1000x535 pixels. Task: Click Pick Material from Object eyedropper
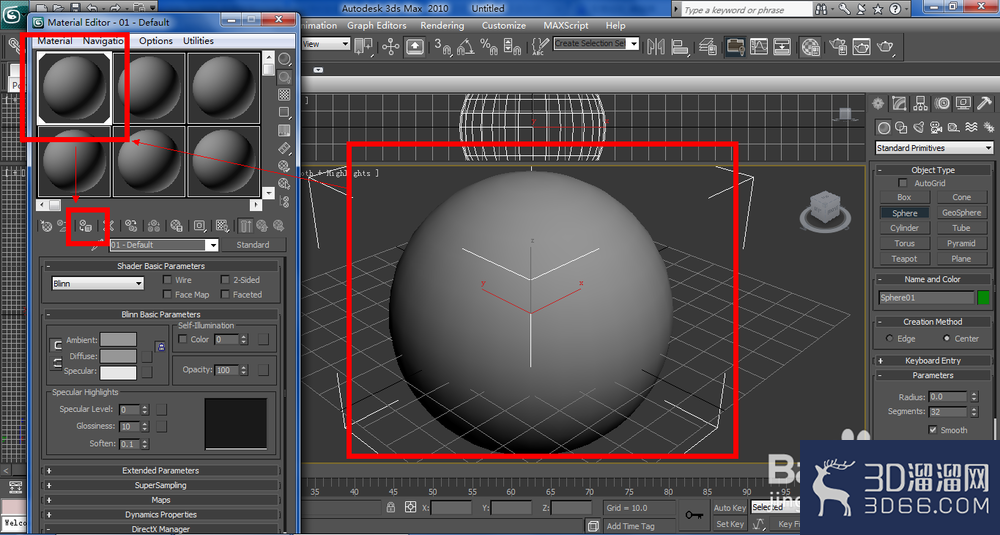96,245
